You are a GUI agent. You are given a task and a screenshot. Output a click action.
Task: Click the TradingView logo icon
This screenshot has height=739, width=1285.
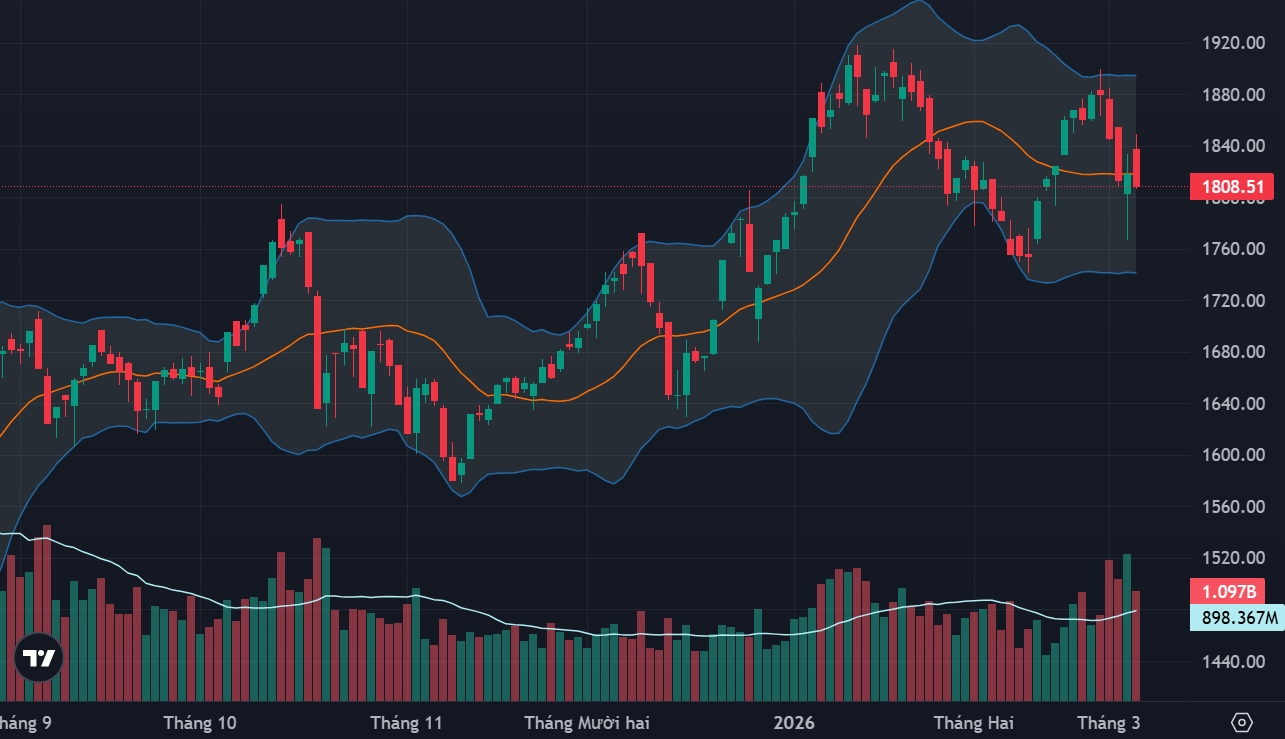click(x=38, y=658)
